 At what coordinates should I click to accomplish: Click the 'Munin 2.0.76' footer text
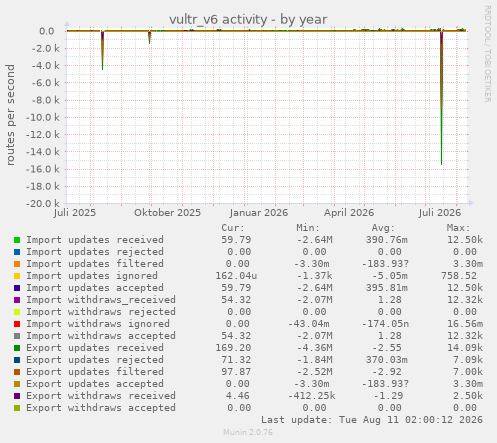pos(248,432)
